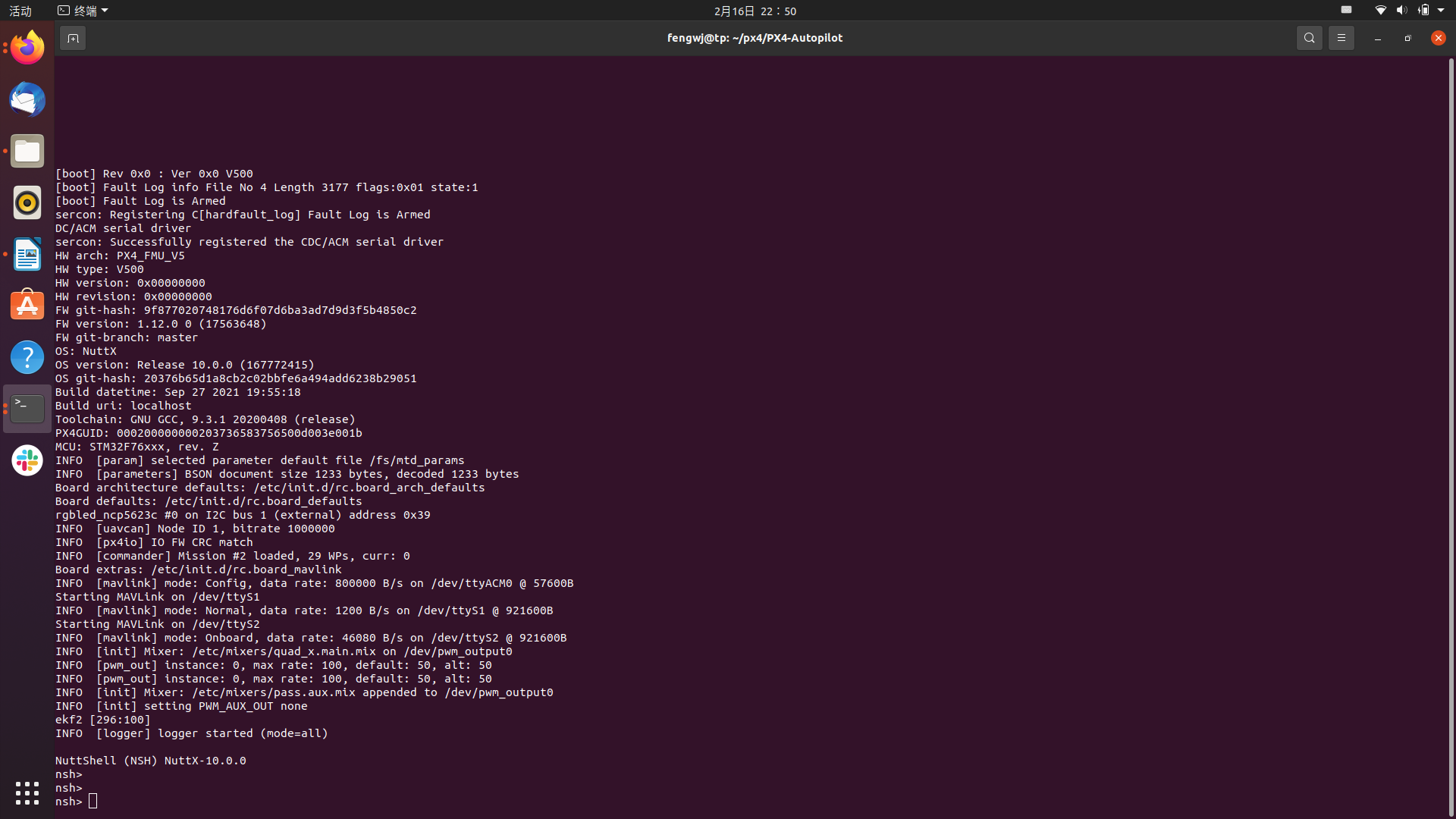Image resolution: width=1456 pixels, height=819 pixels.
Task: Open the terminal hamburger menu
Action: pyautogui.click(x=1341, y=38)
